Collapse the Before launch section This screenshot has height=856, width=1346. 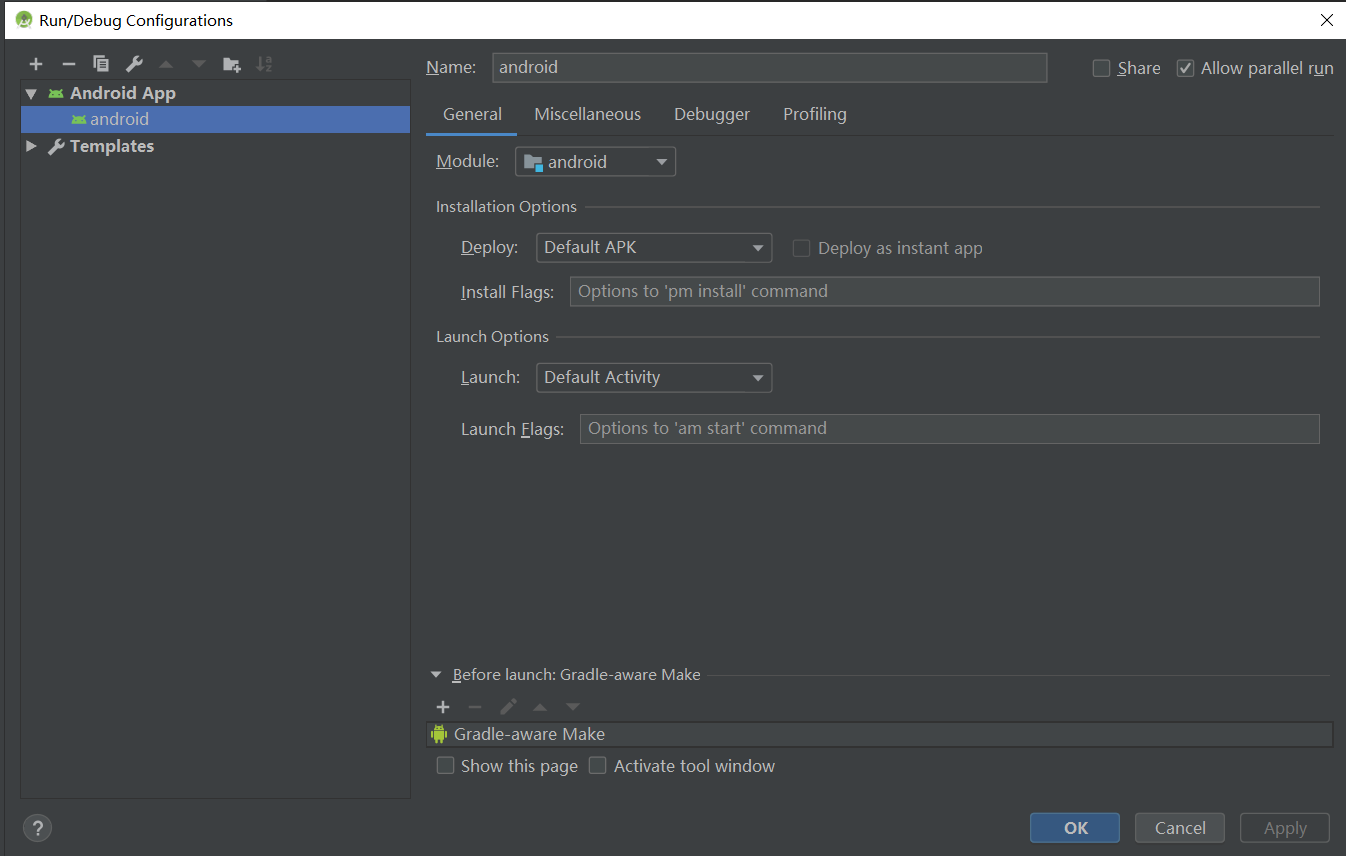(435, 674)
